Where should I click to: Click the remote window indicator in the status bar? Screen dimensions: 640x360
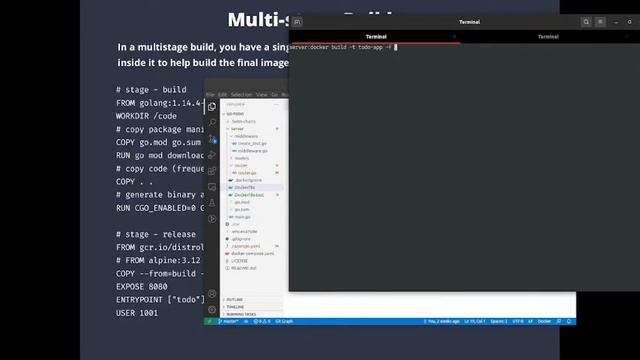pyautogui.click(x=209, y=322)
